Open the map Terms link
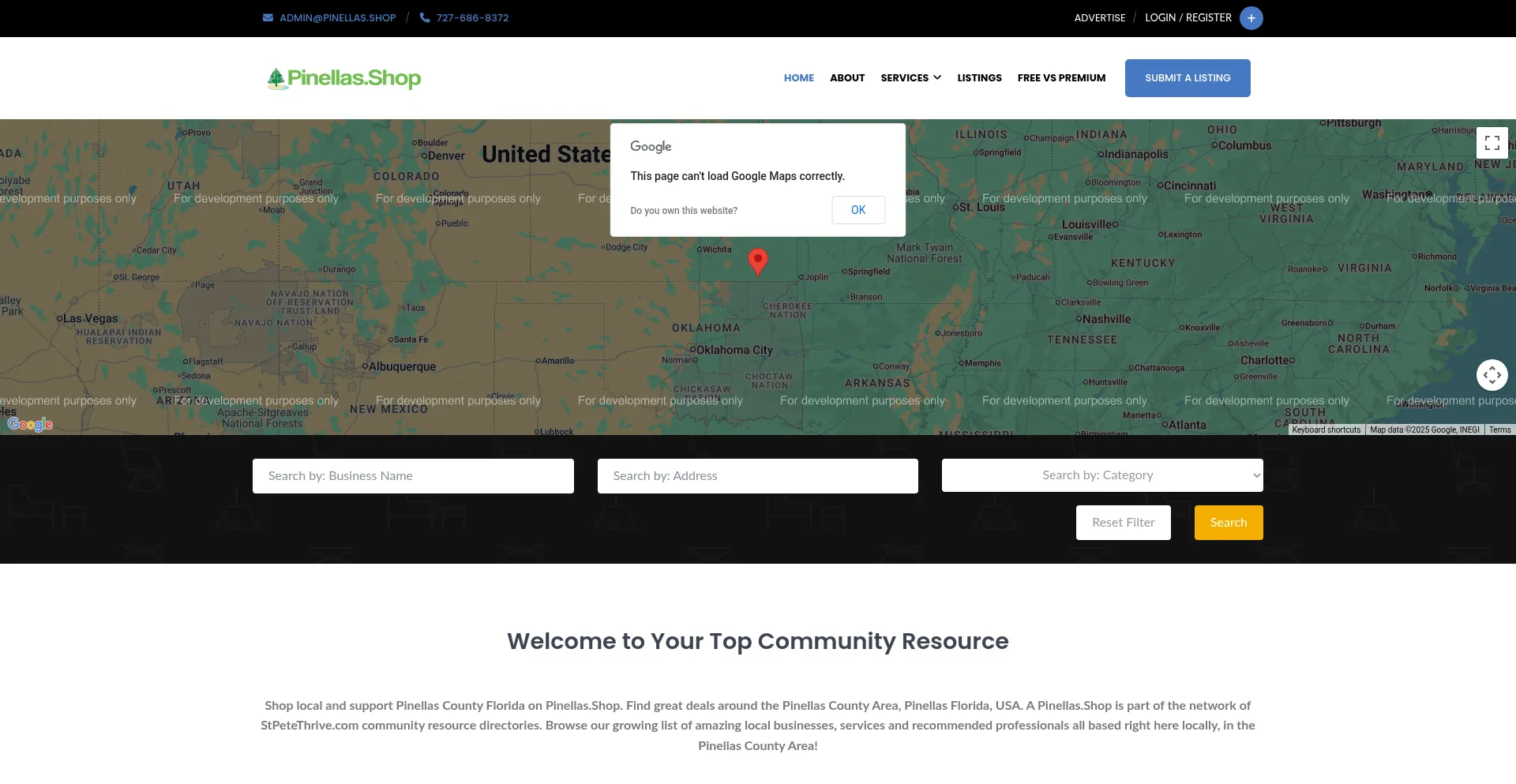1516x784 pixels. coord(1499,430)
